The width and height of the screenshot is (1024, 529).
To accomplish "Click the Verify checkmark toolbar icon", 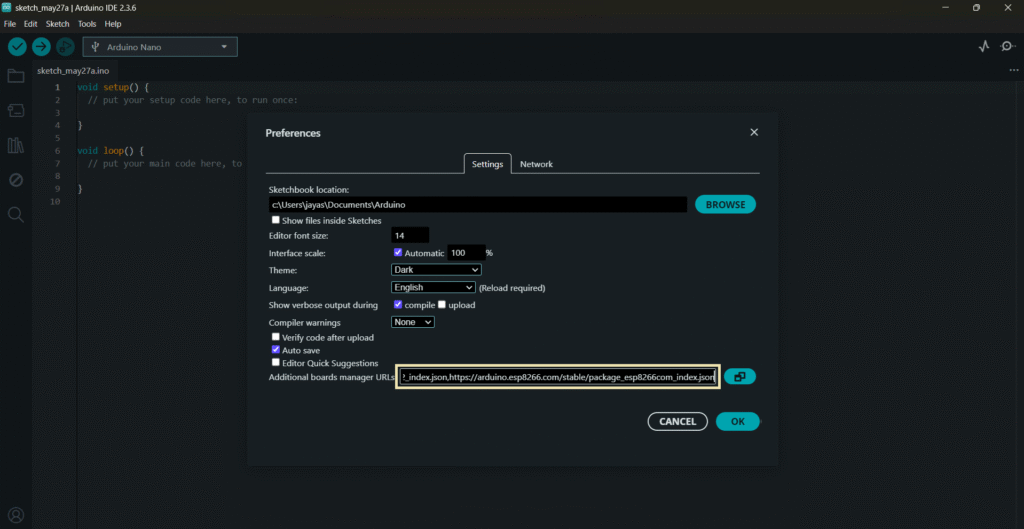I will pos(17,47).
